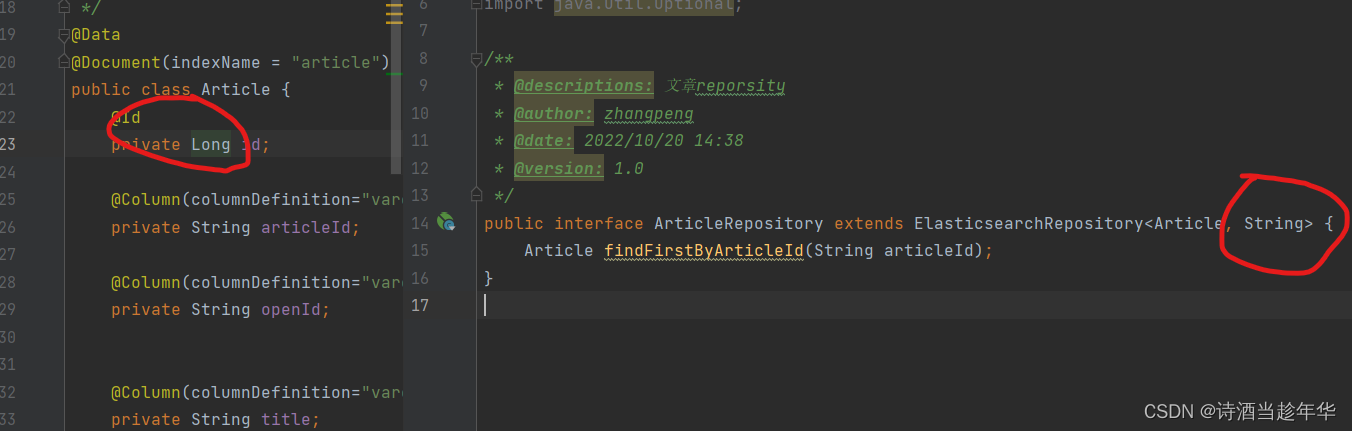Collapse the fold marker next to @Data

tap(65, 35)
